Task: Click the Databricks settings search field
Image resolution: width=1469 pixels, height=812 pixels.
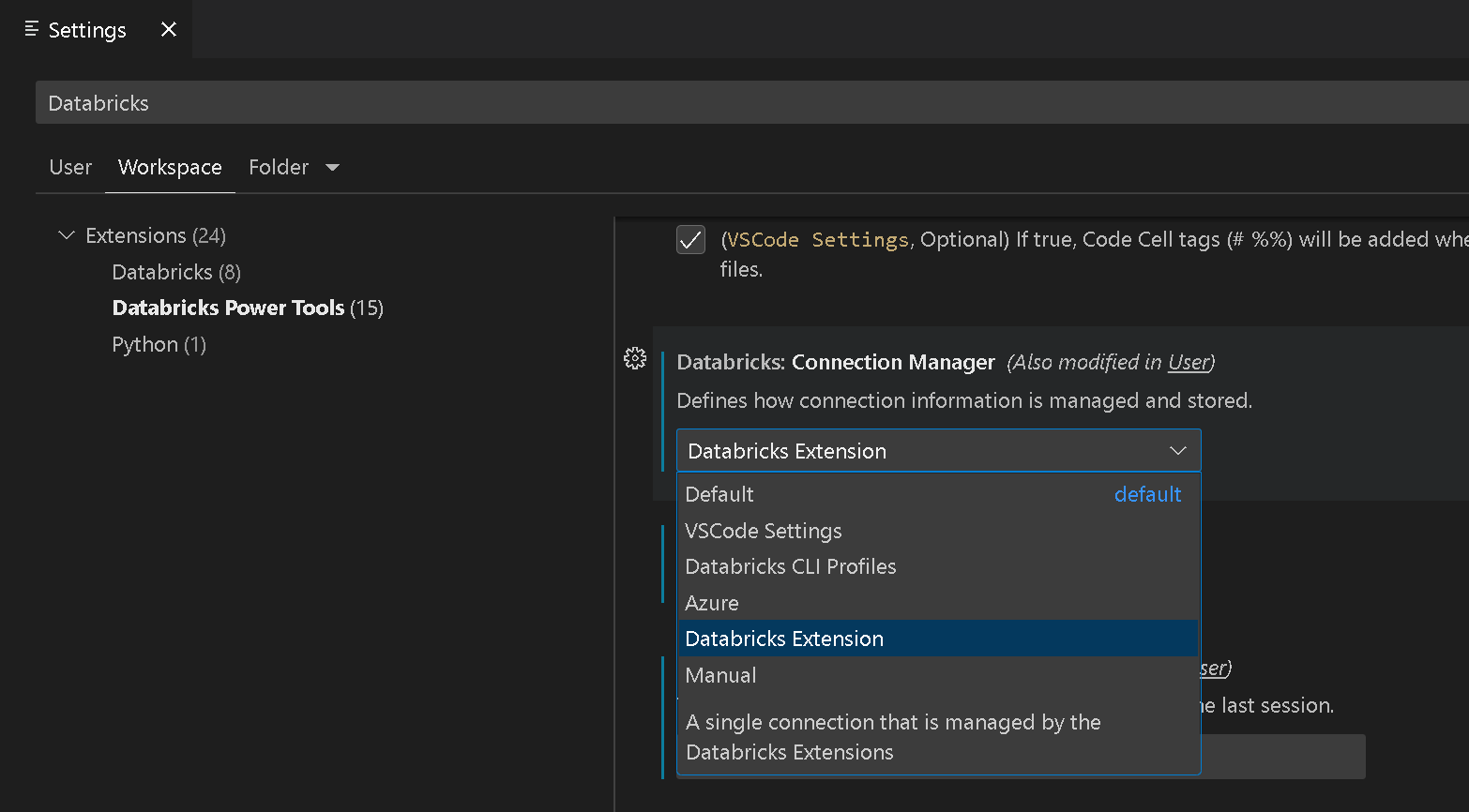Action: (x=752, y=102)
